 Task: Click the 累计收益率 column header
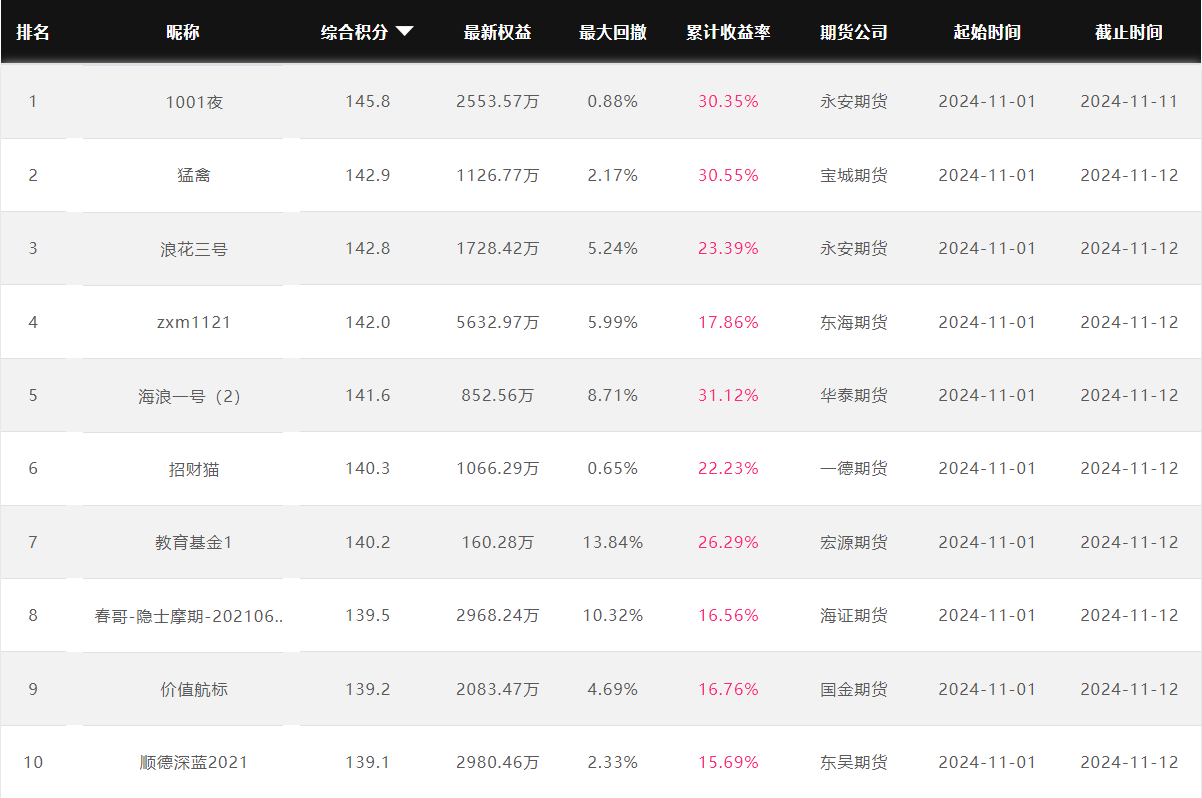[728, 32]
